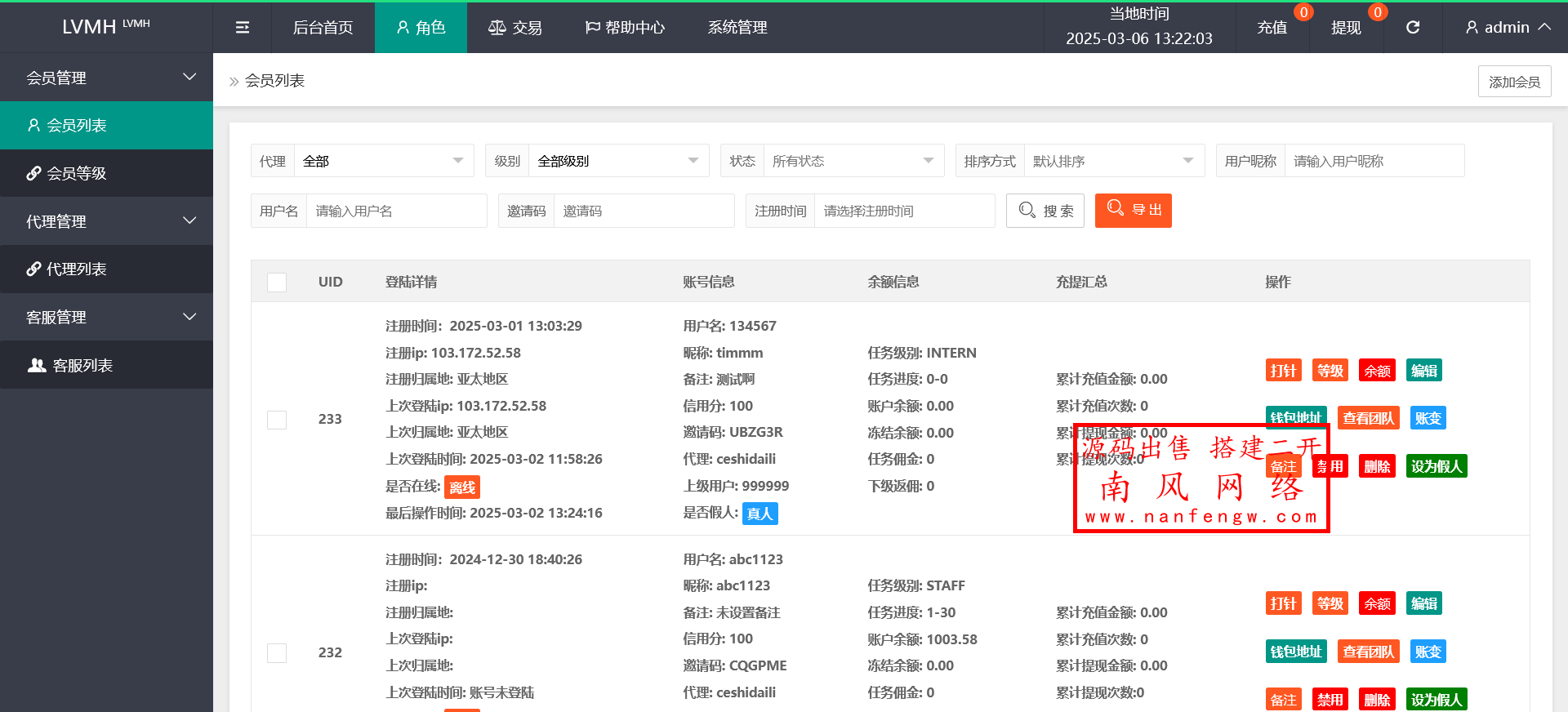Image resolution: width=1568 pixels, height=712 pixels.
Task: Open 客服列表 in the sidebar
Action: [106, 365]
